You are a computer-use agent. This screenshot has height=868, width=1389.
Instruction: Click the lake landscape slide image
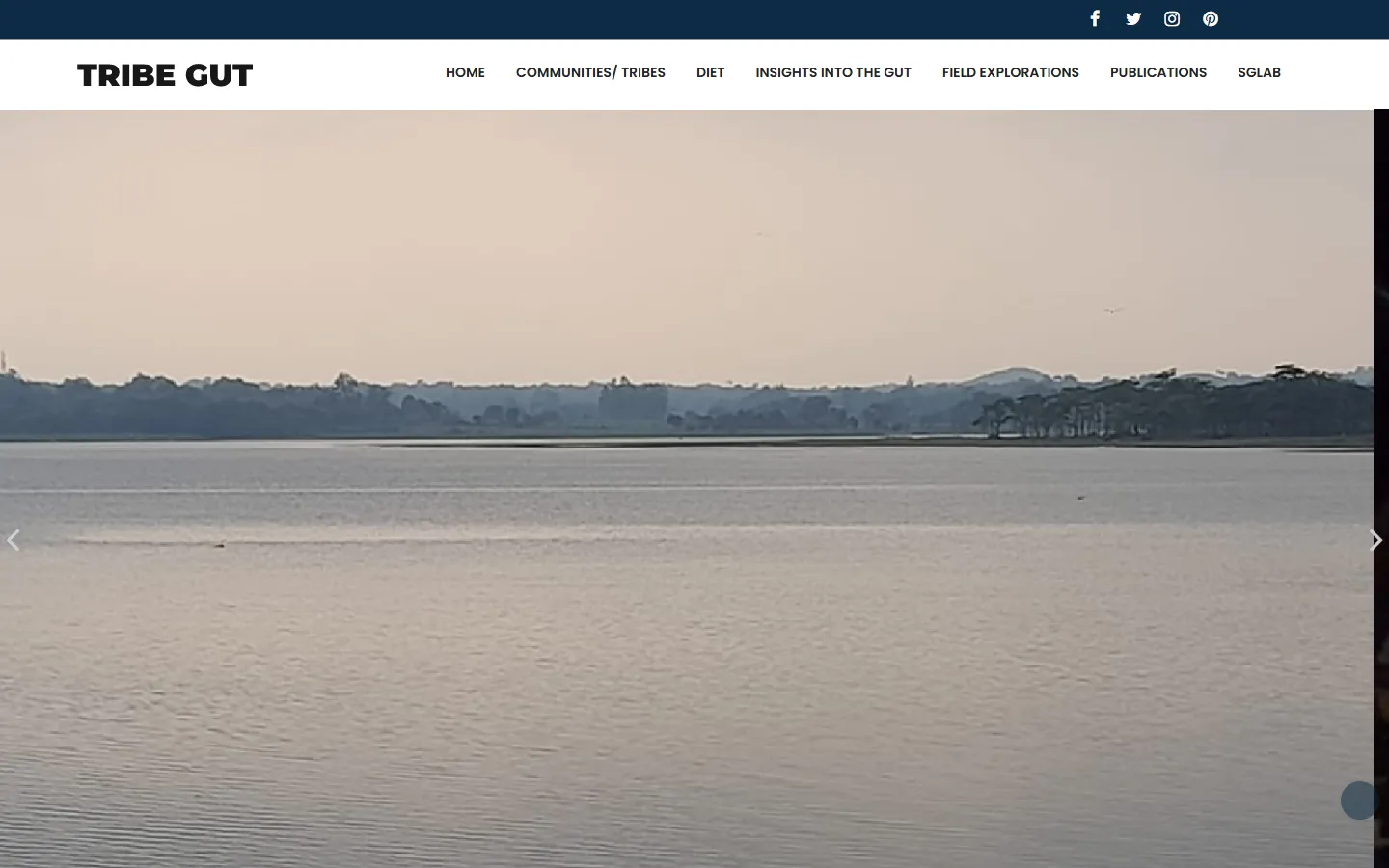tap(687, 488)
